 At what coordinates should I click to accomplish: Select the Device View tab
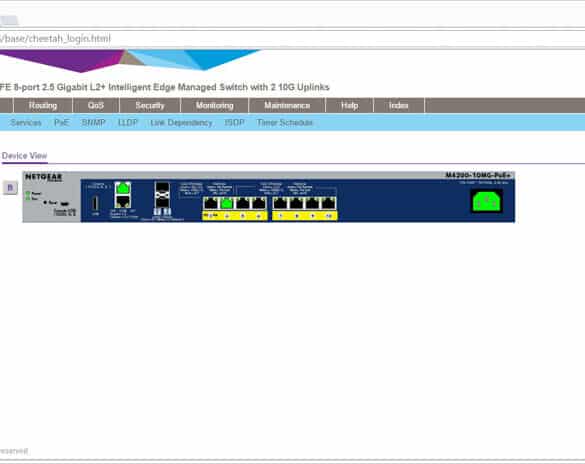pos(24,156)
